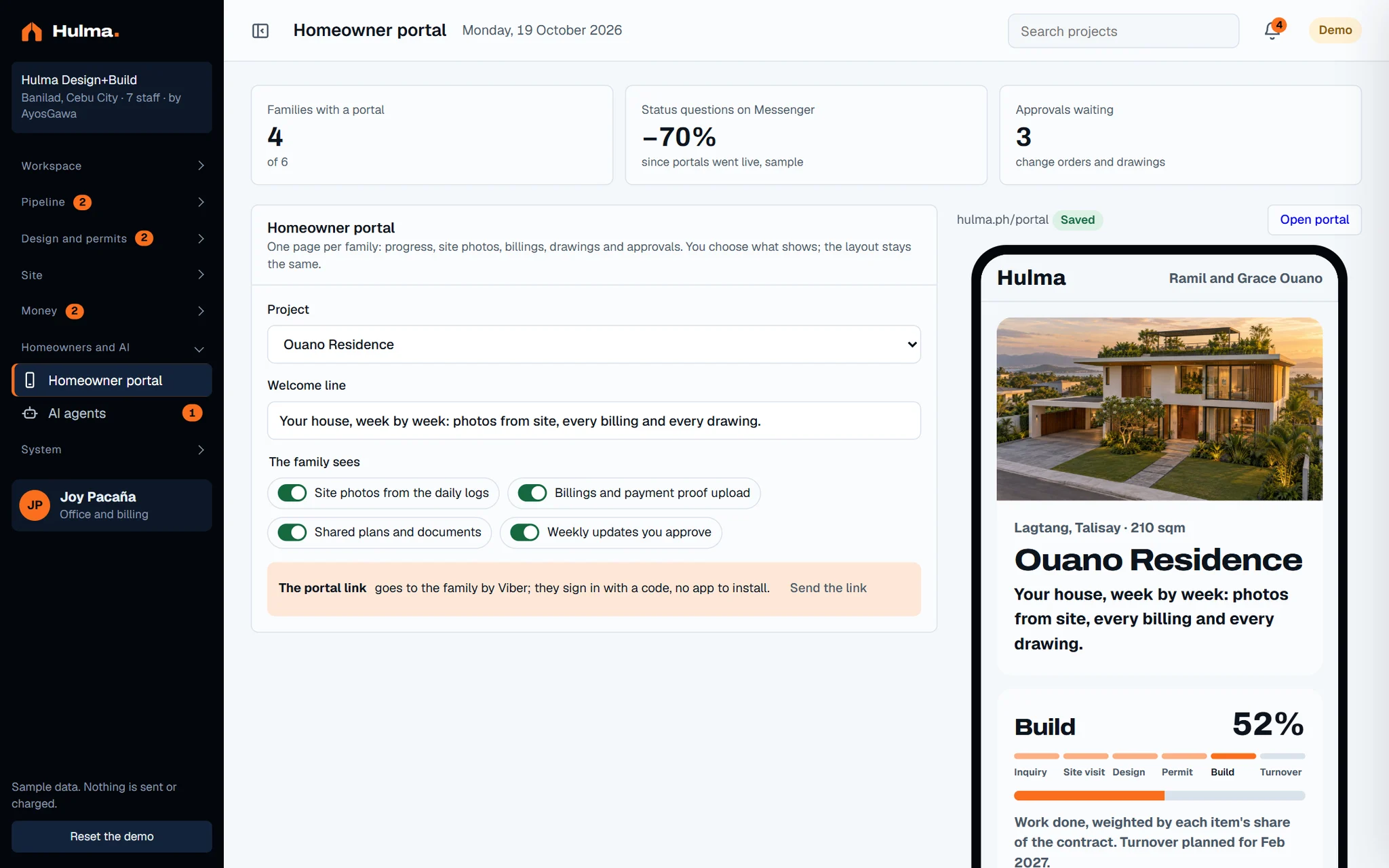Toggle Shared plans and documents
Screen dimensions: 1389x868
click(292, 532)
